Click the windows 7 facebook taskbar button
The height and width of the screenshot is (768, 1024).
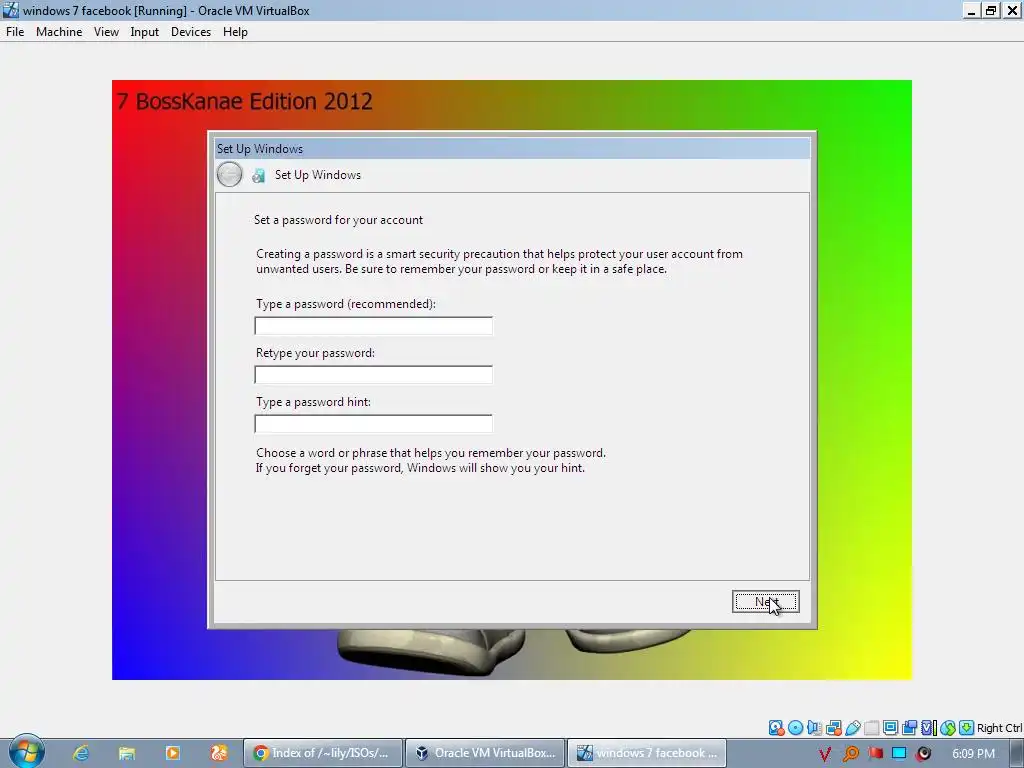pos(647,753)
